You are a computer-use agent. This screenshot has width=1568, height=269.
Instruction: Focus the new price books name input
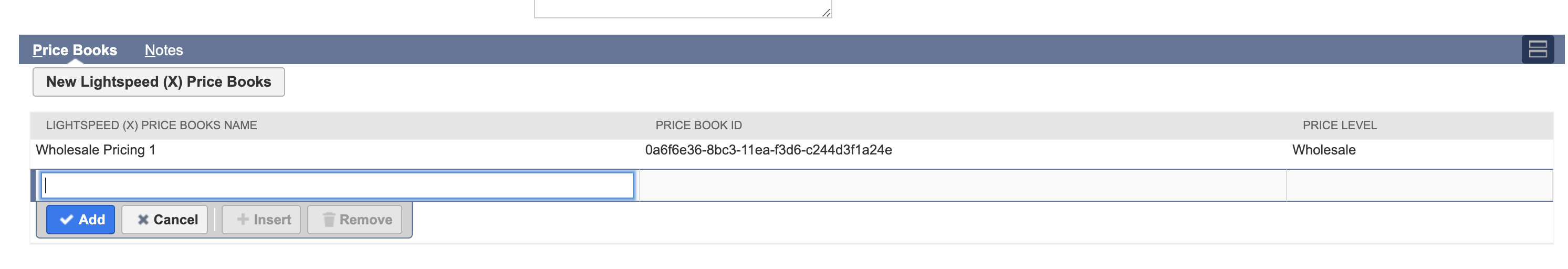(337, 185)
